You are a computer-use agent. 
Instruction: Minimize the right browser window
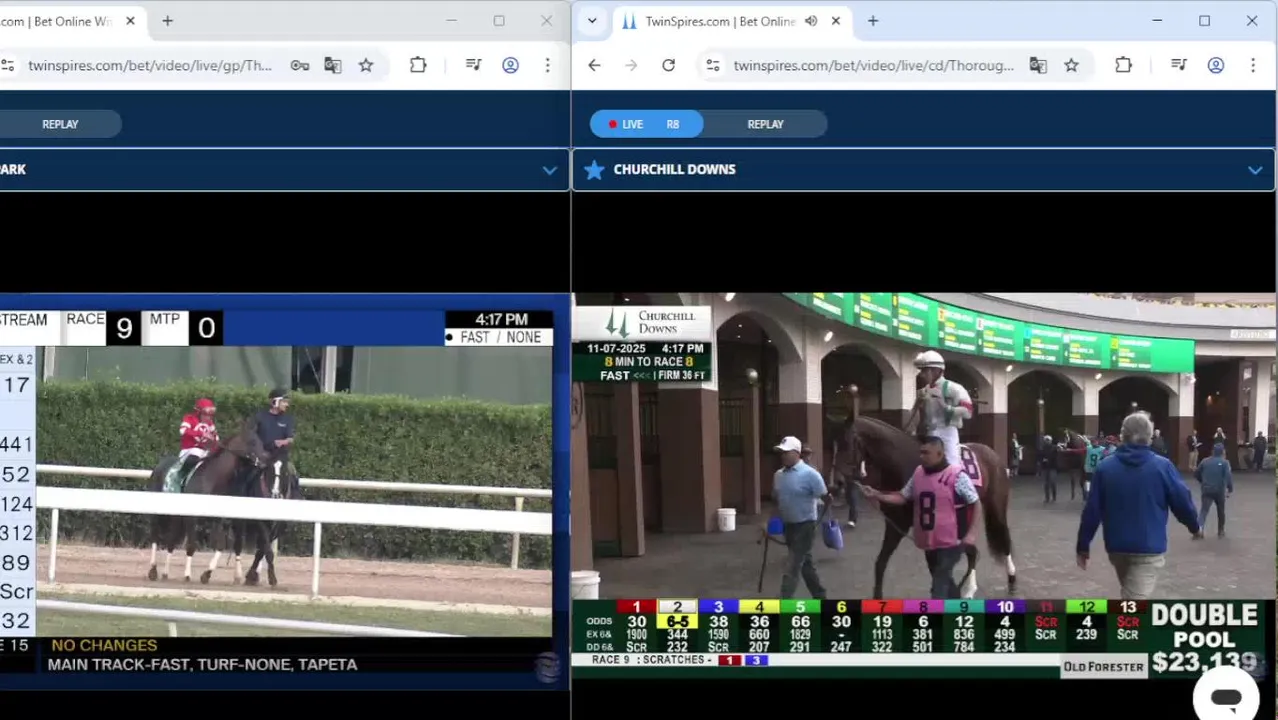[1157, 21]
